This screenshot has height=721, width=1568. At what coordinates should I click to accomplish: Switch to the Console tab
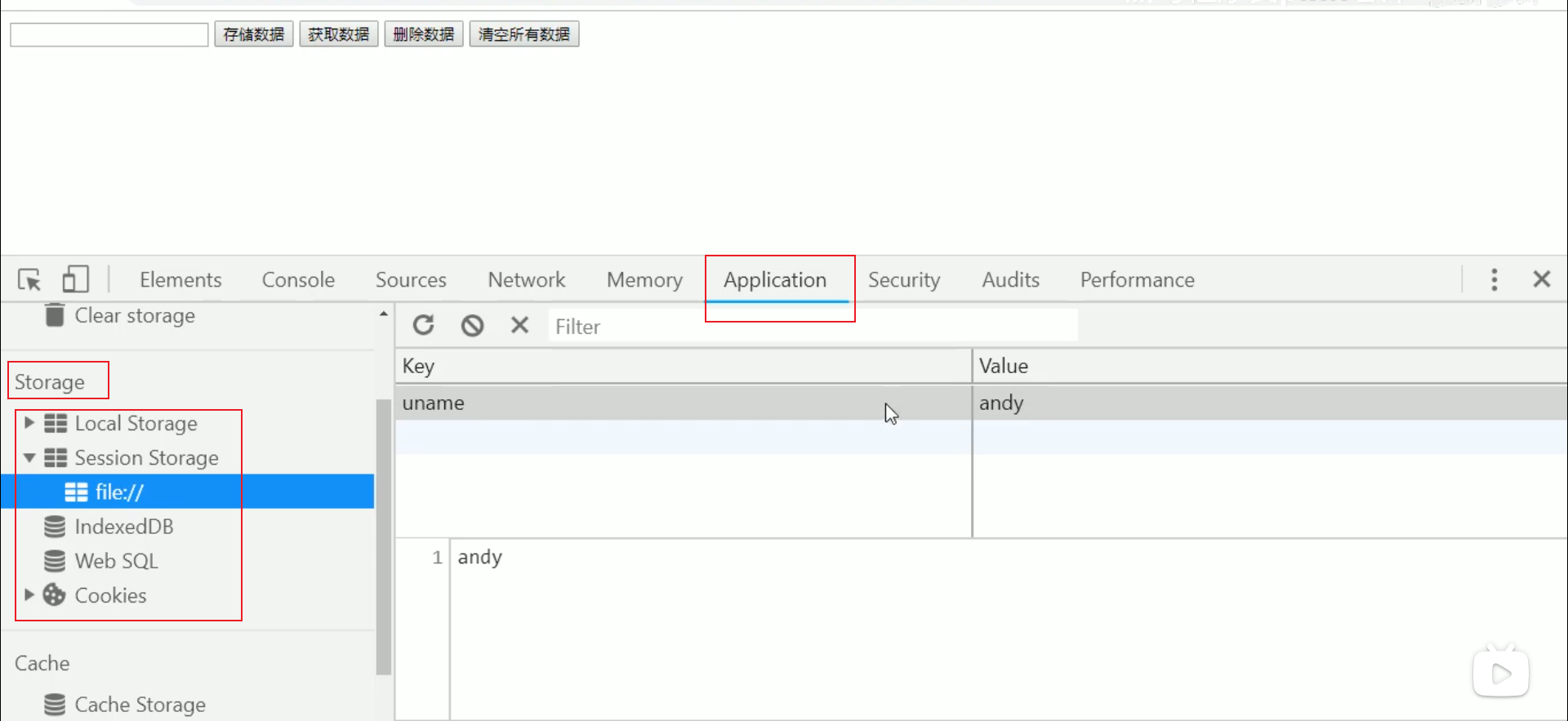pos(298,280)
